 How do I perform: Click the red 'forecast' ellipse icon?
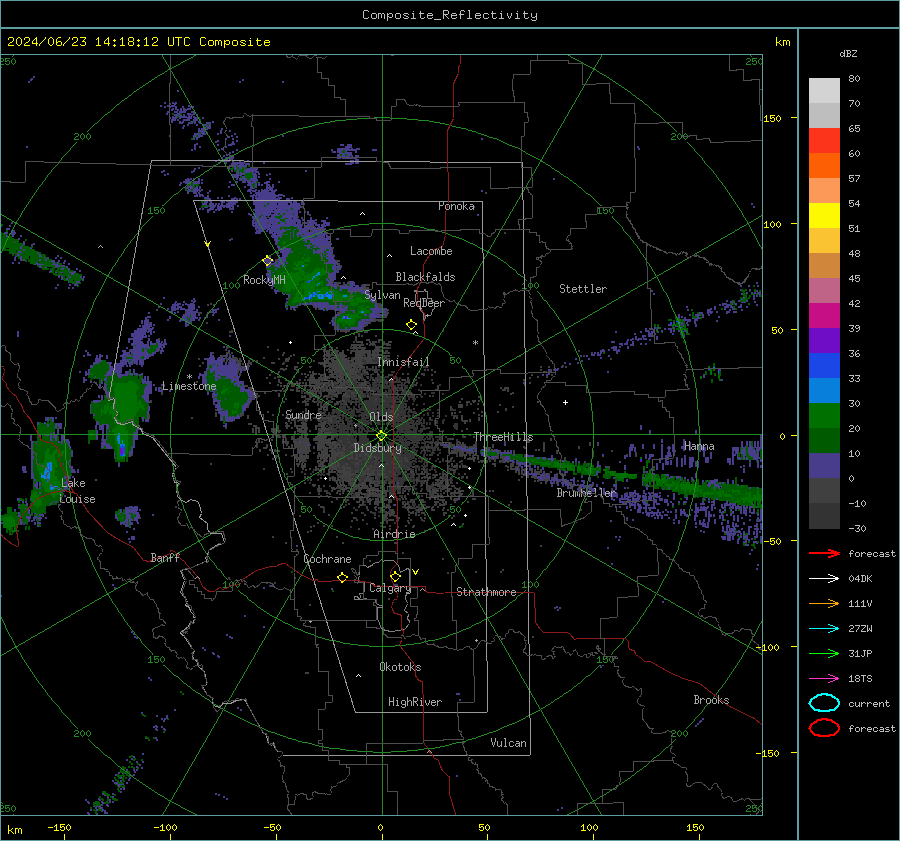pos(824,728)
